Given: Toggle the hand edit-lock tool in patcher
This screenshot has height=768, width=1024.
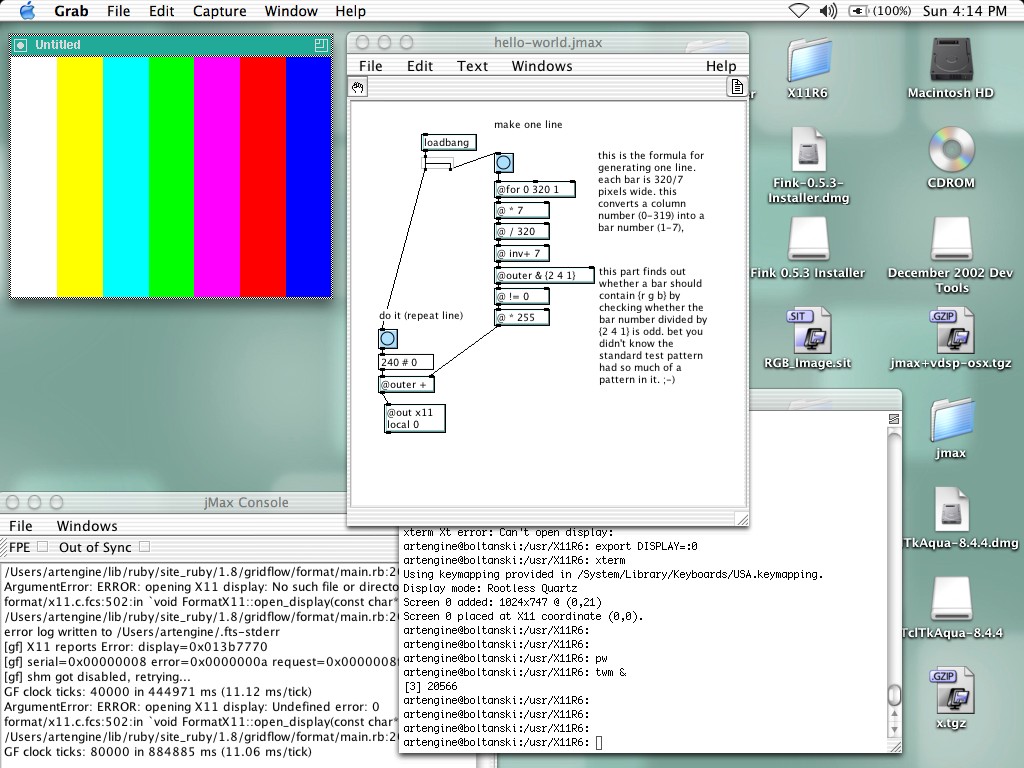Looking at the screenshot, I should click(358, 87).
